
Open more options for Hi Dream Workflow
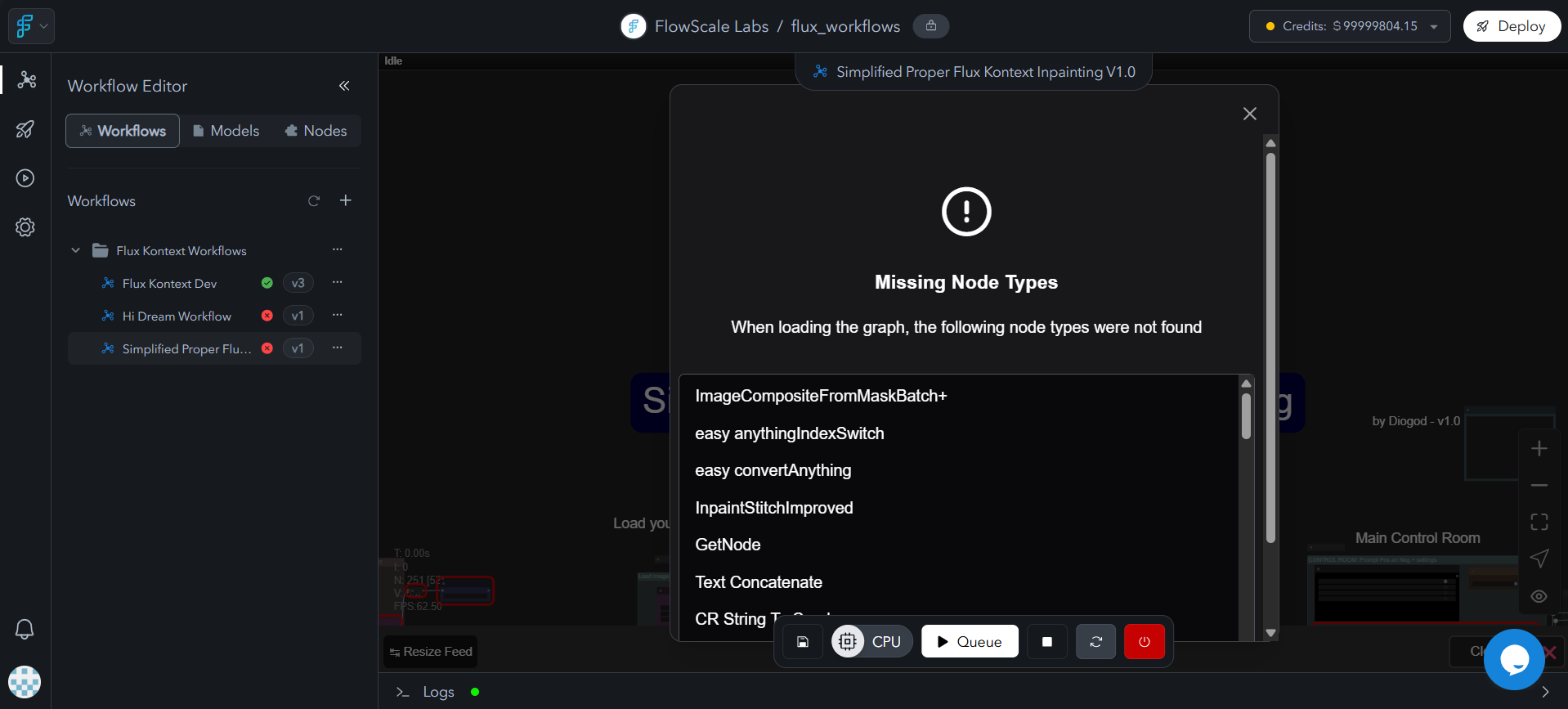pyautogui.click(x=337, y=315)
